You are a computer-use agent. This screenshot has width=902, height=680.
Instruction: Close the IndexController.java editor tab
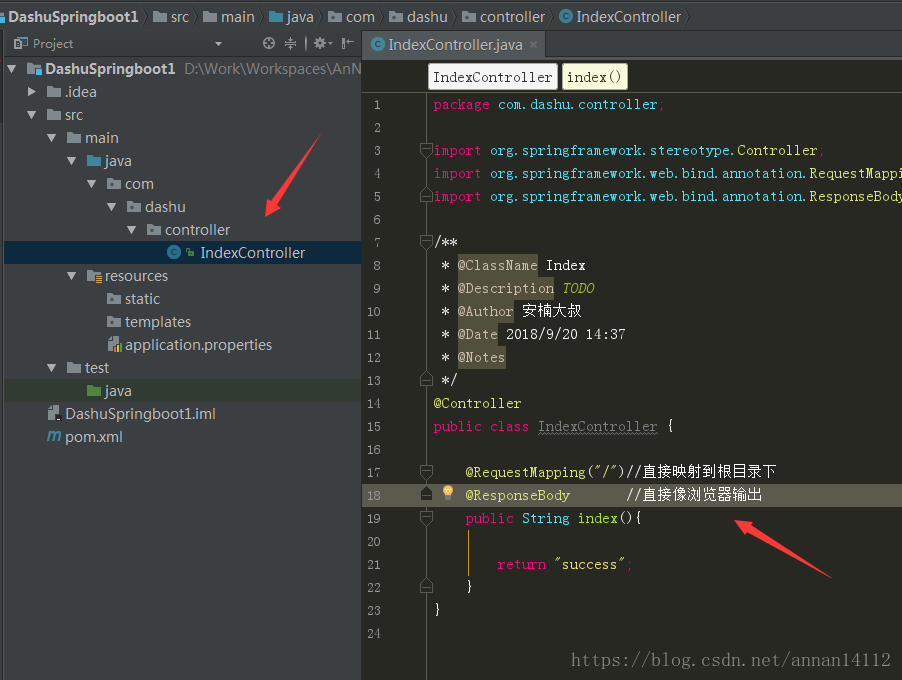point(534,44)
